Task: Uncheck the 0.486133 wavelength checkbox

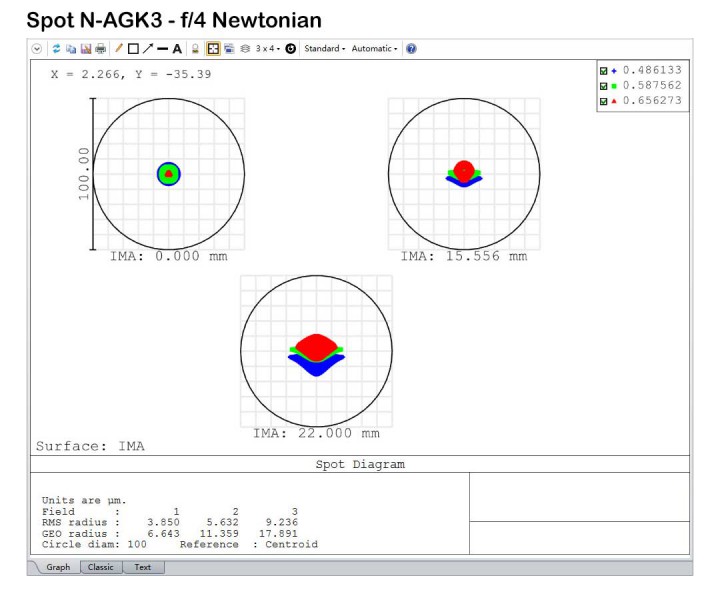Action: pyautogui.click(x=603, y=71)
